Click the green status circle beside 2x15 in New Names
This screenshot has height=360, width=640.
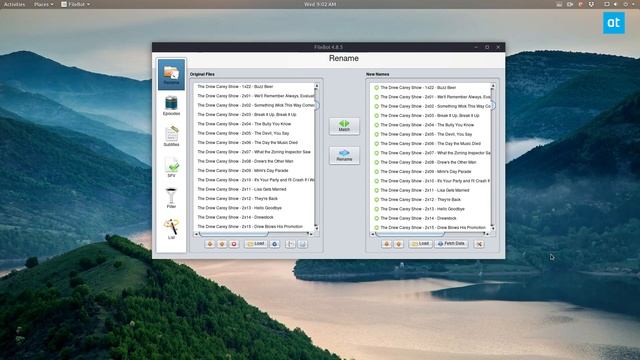[x=376, y=227]
